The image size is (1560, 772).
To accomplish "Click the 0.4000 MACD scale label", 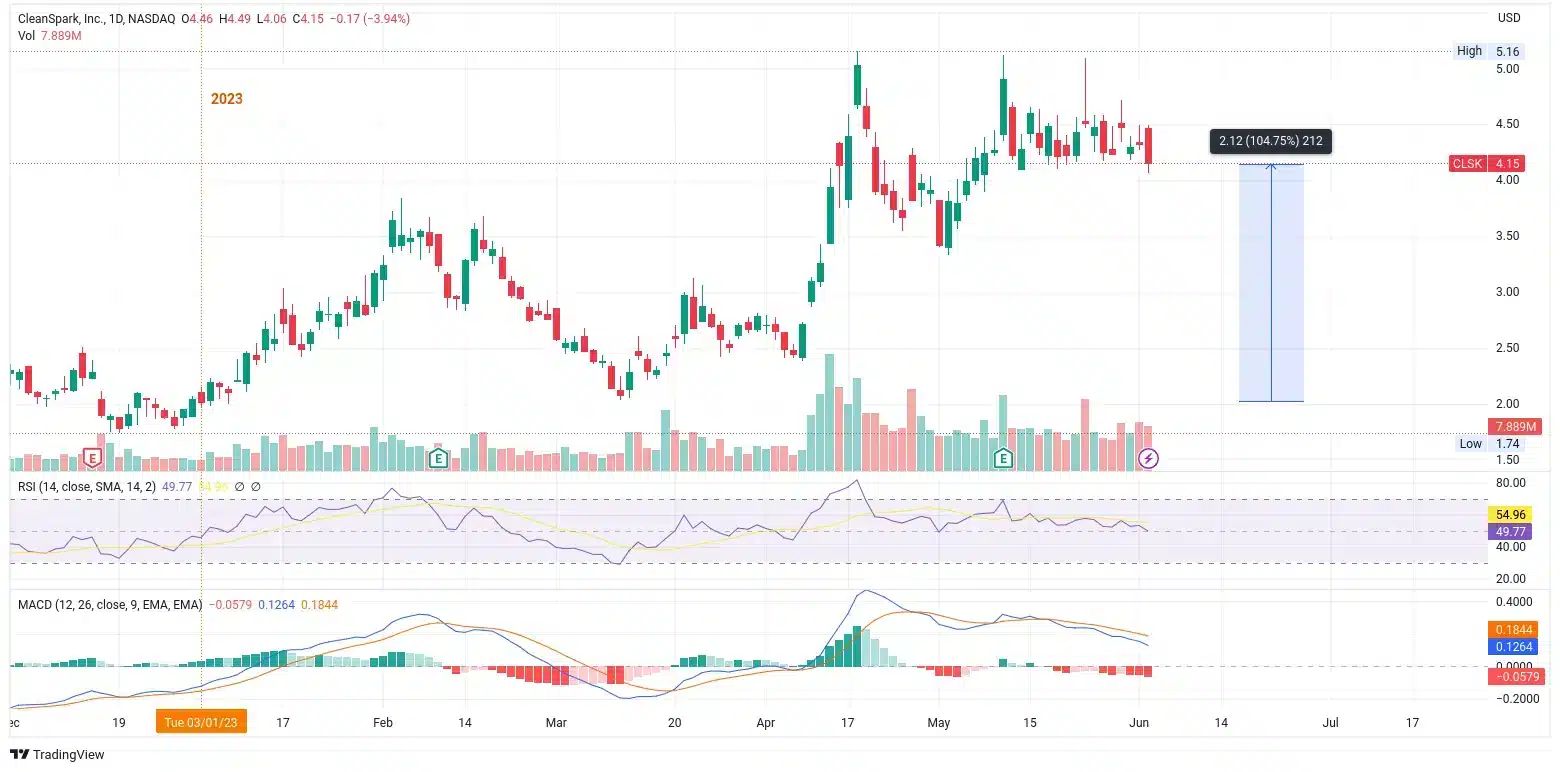I will click(1513, 602).
